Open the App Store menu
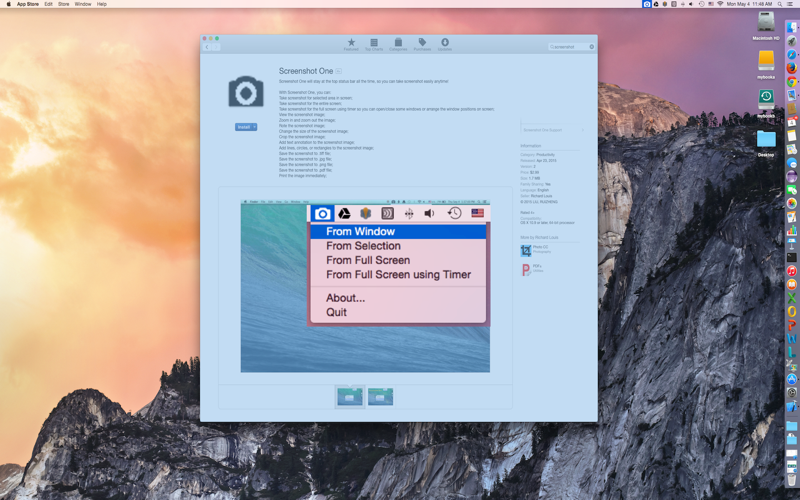This screenshot has height=500, width=800. 28,4
